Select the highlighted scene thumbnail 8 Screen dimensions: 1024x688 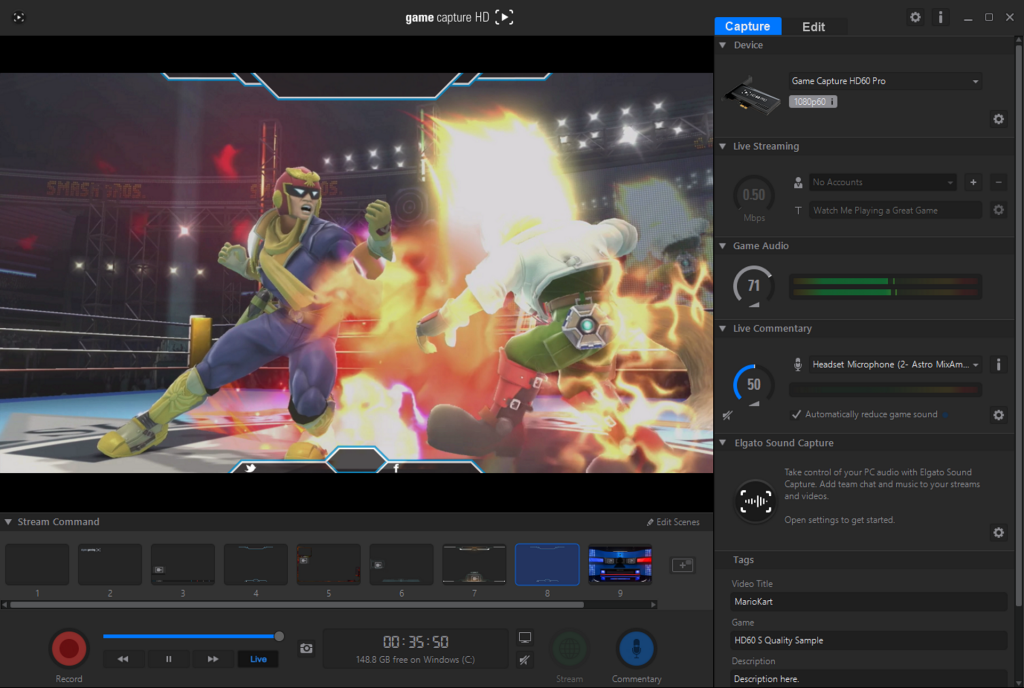547,564
